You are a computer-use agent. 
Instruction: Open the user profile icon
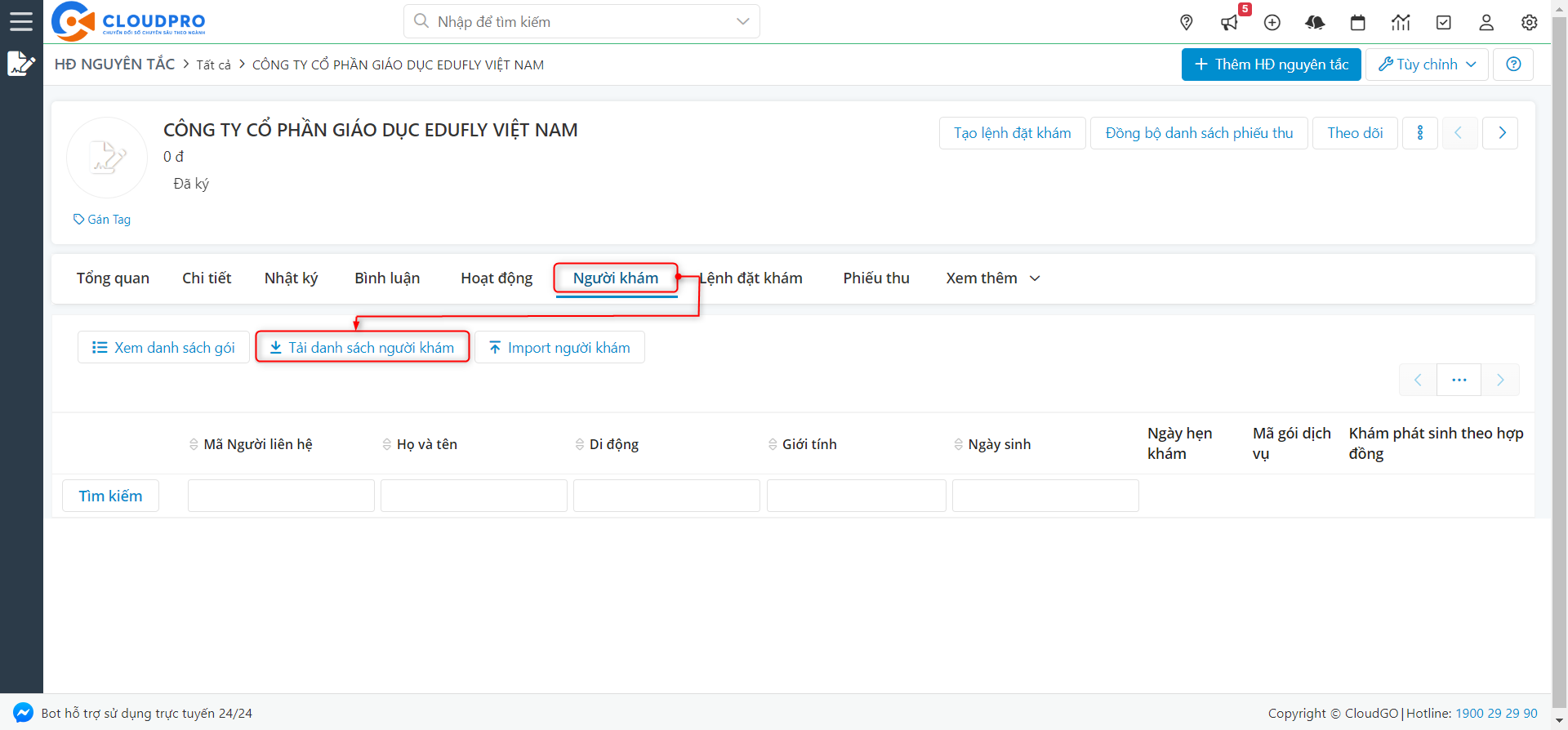point(1486,22)
